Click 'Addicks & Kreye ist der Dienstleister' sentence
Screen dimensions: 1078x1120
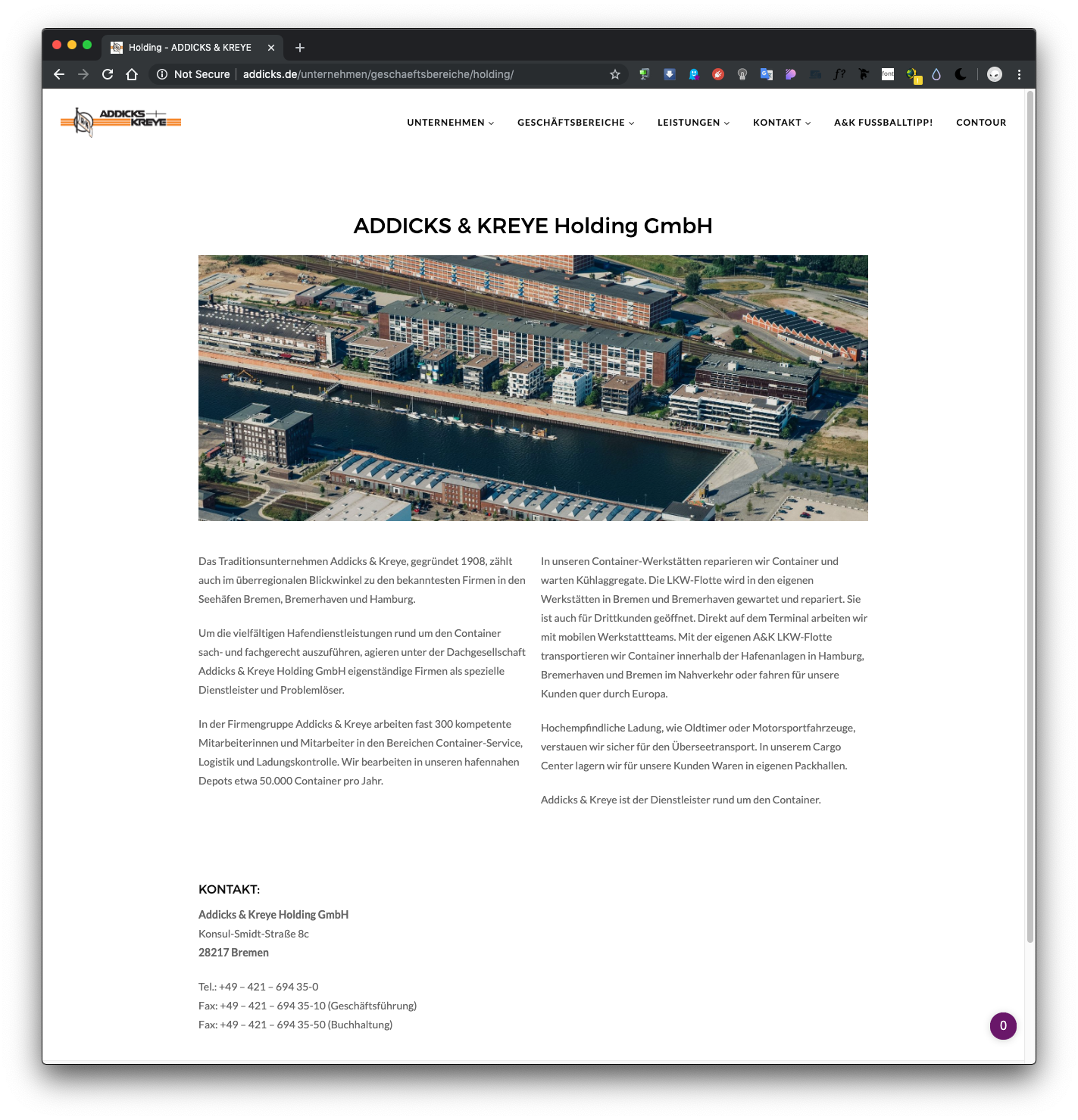pos(681,800)
